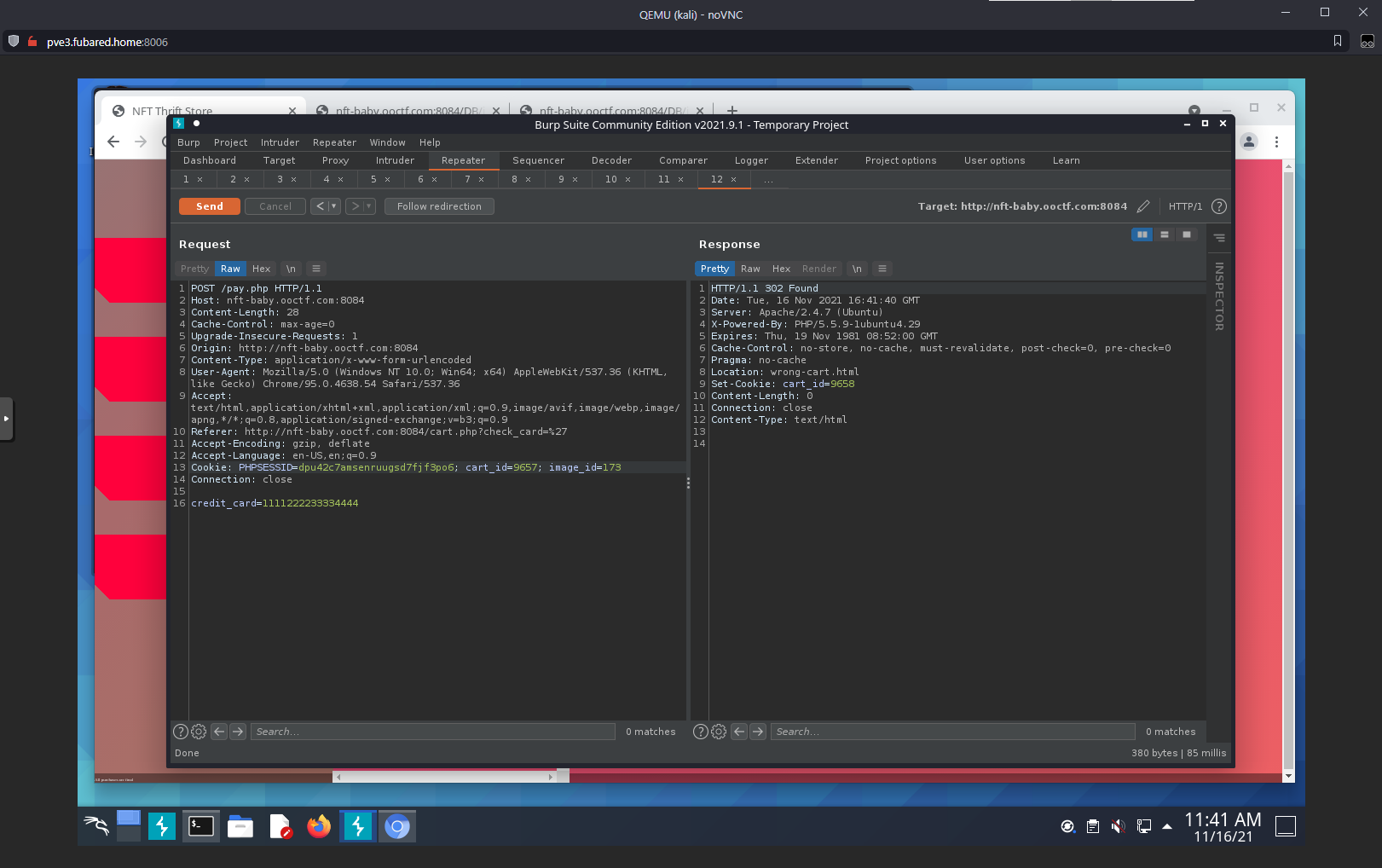Switch to Decoder tab
The height and width of the screenshot is (868, 1382).
(611, 160)
